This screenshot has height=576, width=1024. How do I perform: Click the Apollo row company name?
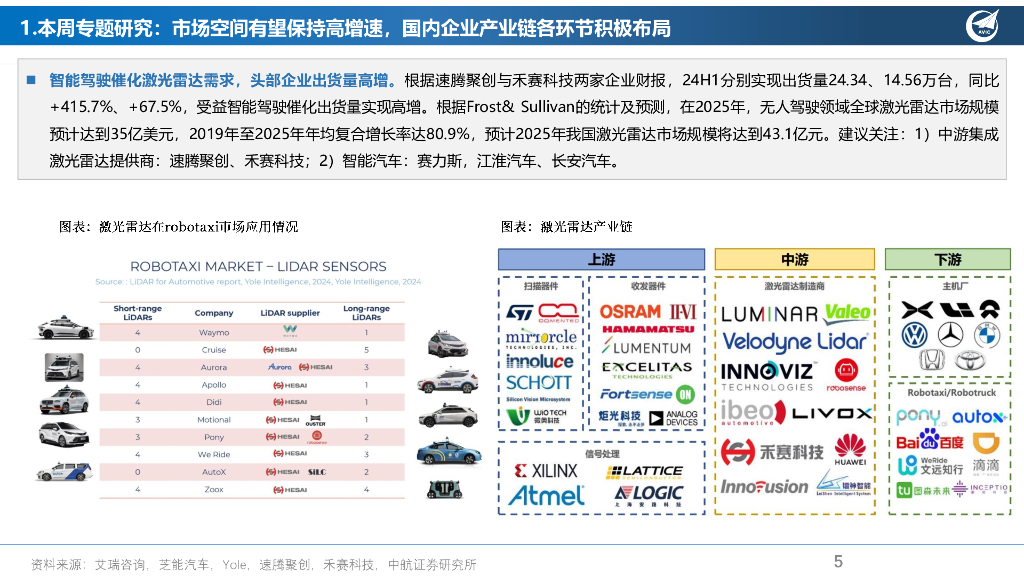[214, 385]
